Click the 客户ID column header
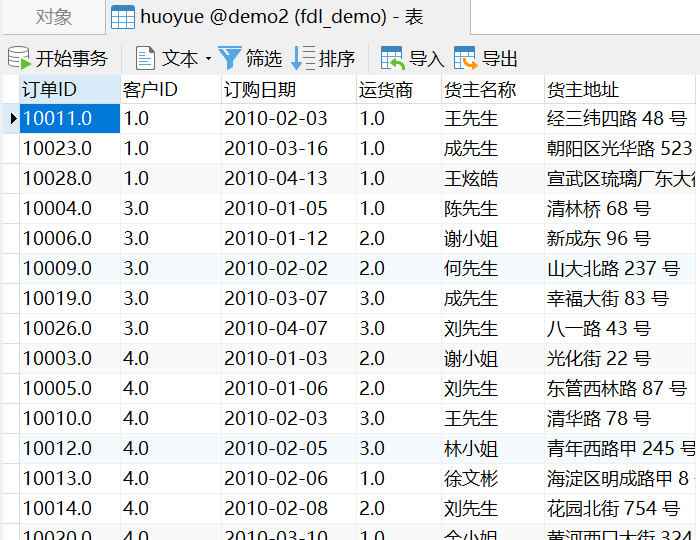This screenshot has width=700, height=540. click(x=171, y=90)
